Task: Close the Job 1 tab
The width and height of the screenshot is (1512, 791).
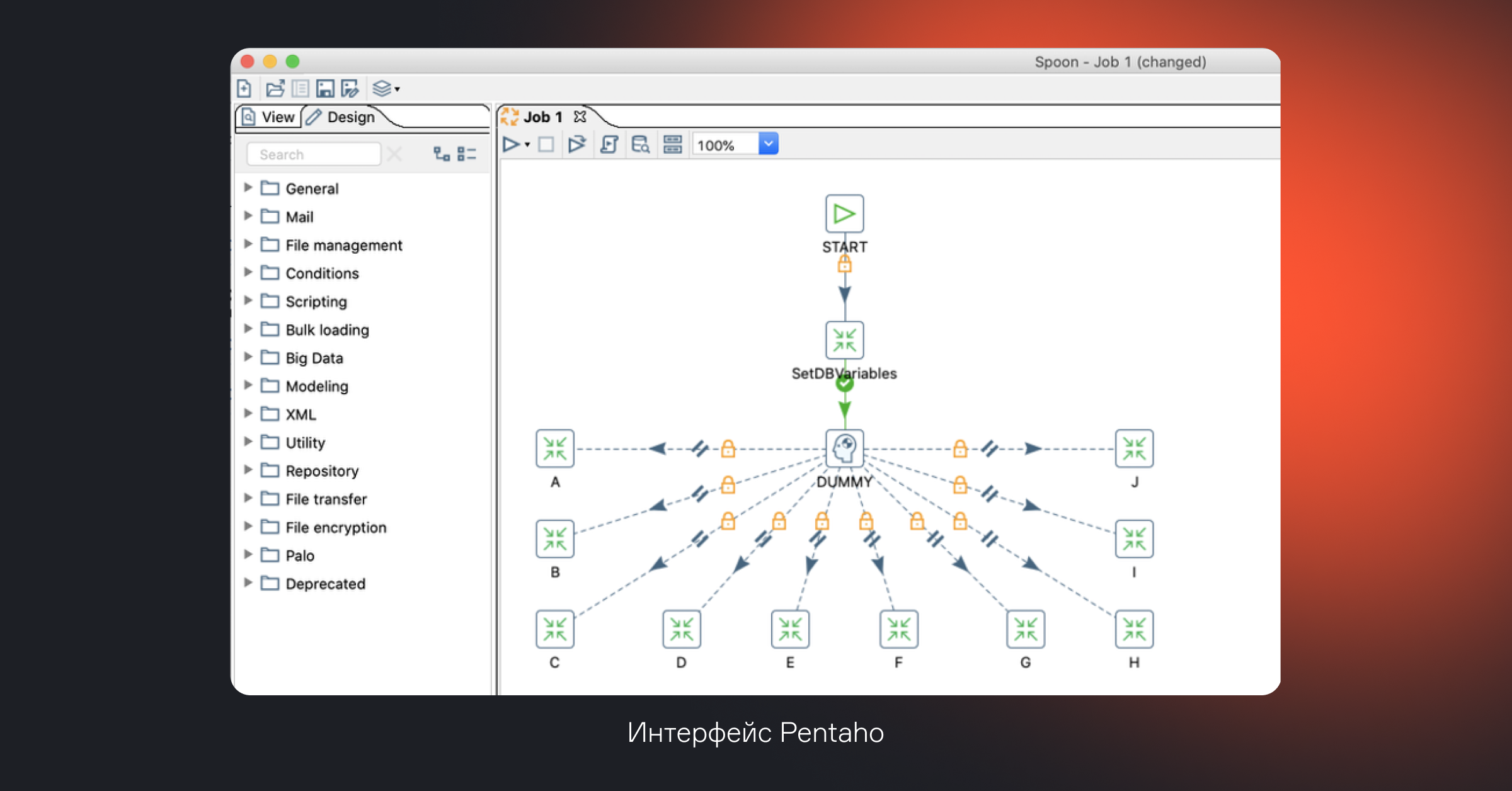Action: 580,117
